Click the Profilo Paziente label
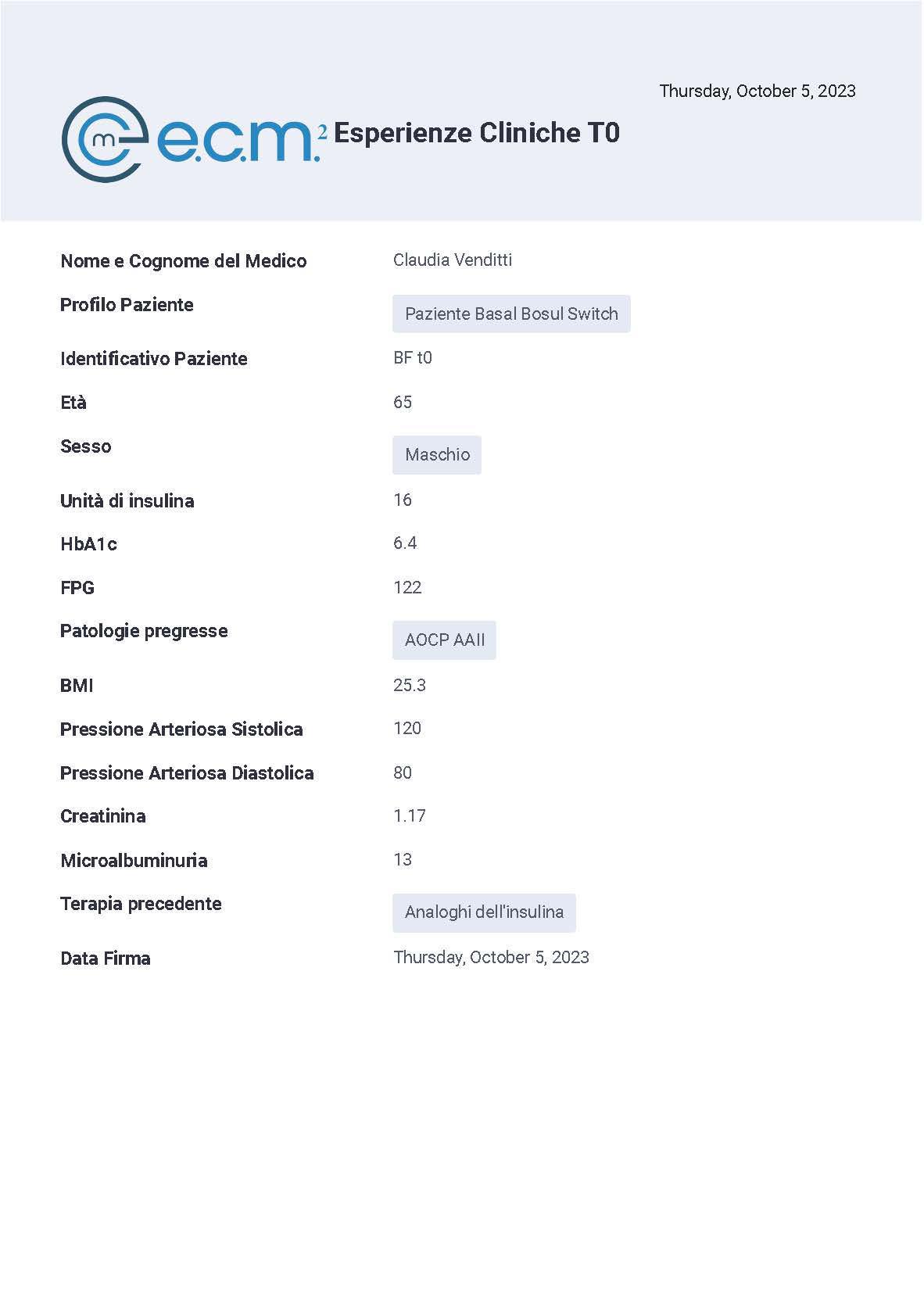This screenshot has width=924, height=1308. click(x=127, y=305)
